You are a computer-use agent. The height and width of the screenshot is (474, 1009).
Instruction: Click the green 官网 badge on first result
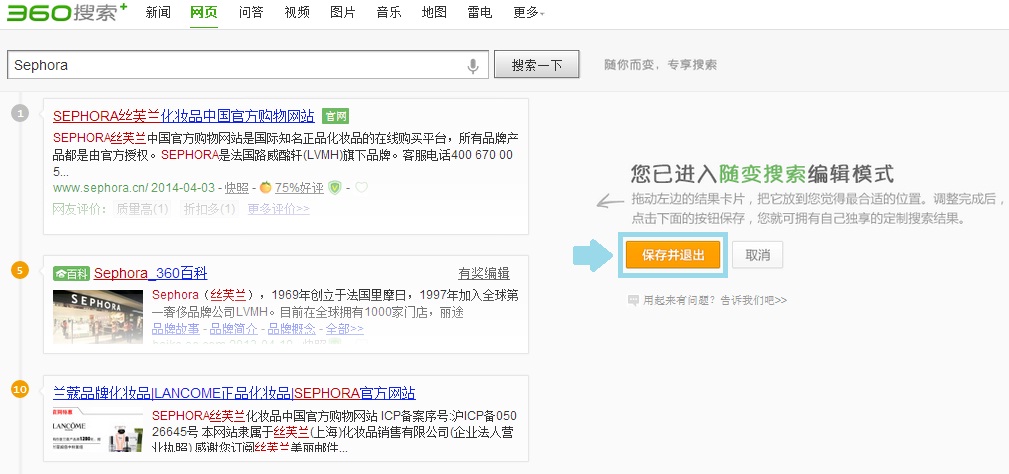tap(336, 116)
